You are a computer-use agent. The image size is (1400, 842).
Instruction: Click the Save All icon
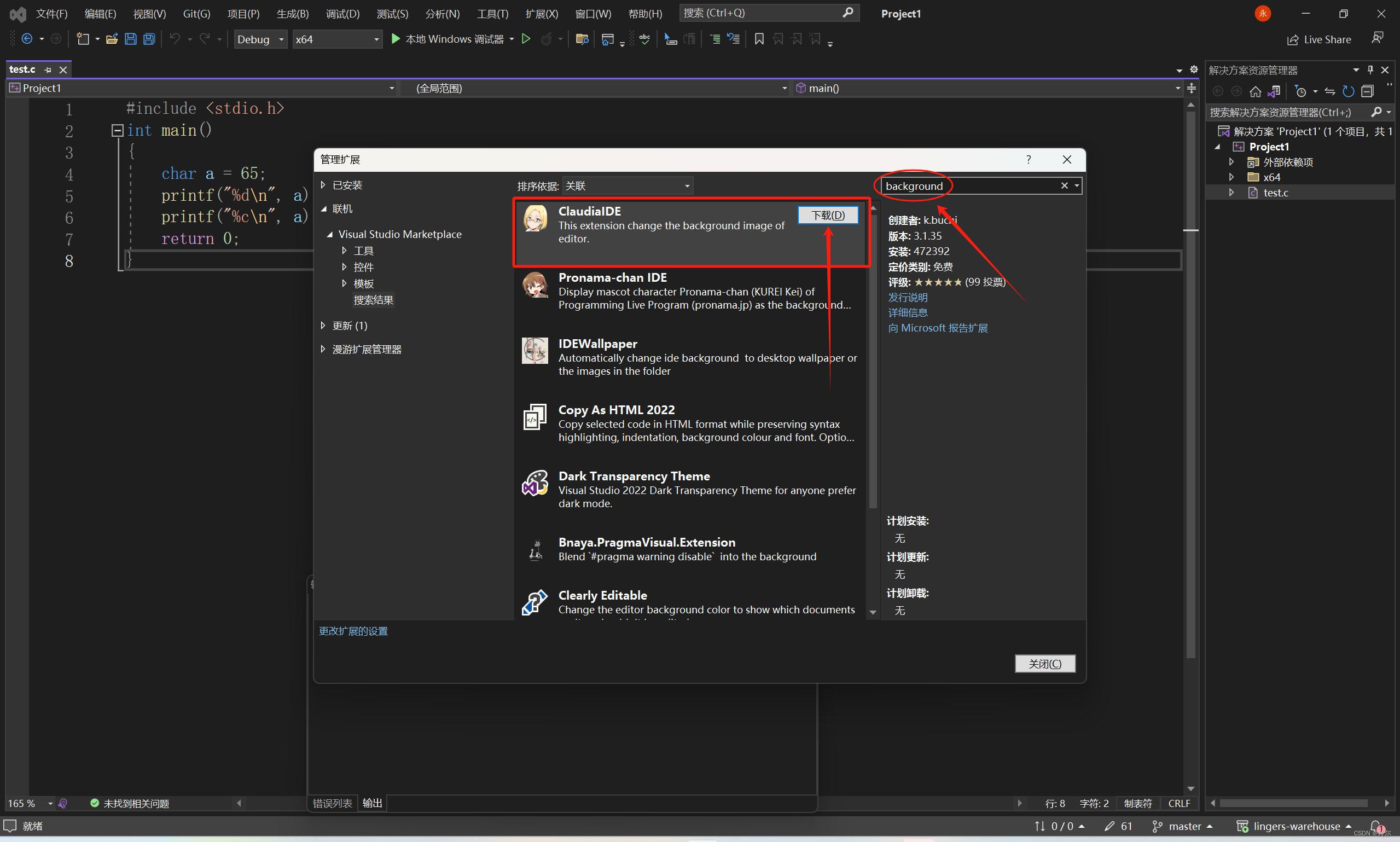149,39
